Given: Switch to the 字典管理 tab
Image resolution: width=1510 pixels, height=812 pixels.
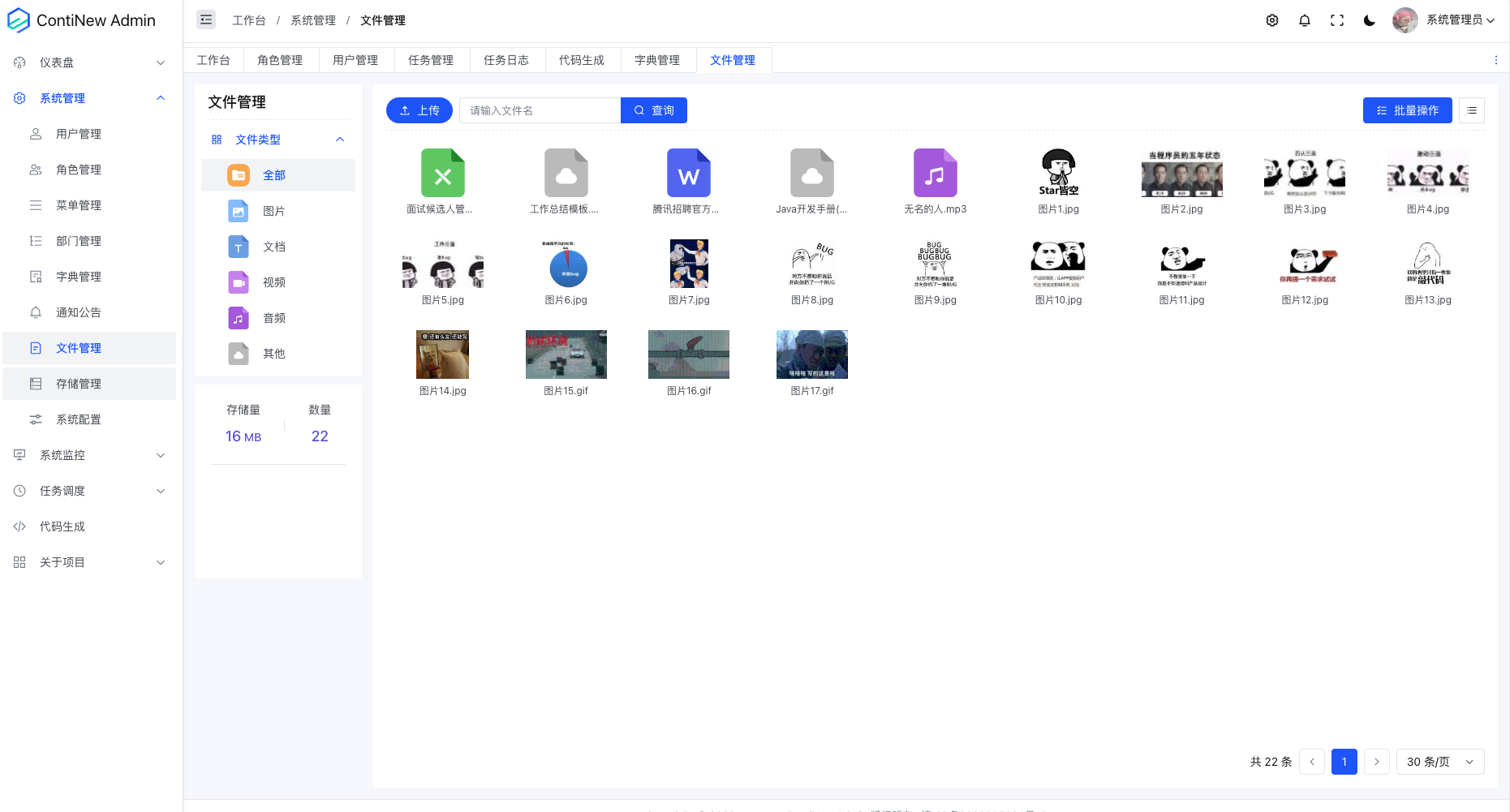Looking at the screenshot, I should point(658,59).
